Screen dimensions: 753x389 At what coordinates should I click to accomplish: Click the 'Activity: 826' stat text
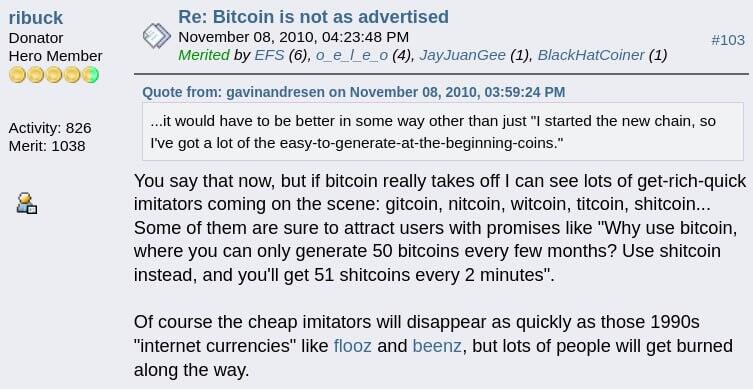click(x=50, y=128)
